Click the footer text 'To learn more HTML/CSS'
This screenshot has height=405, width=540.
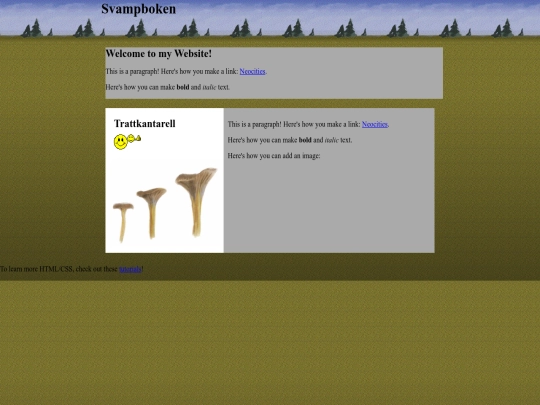pos(36,269)
